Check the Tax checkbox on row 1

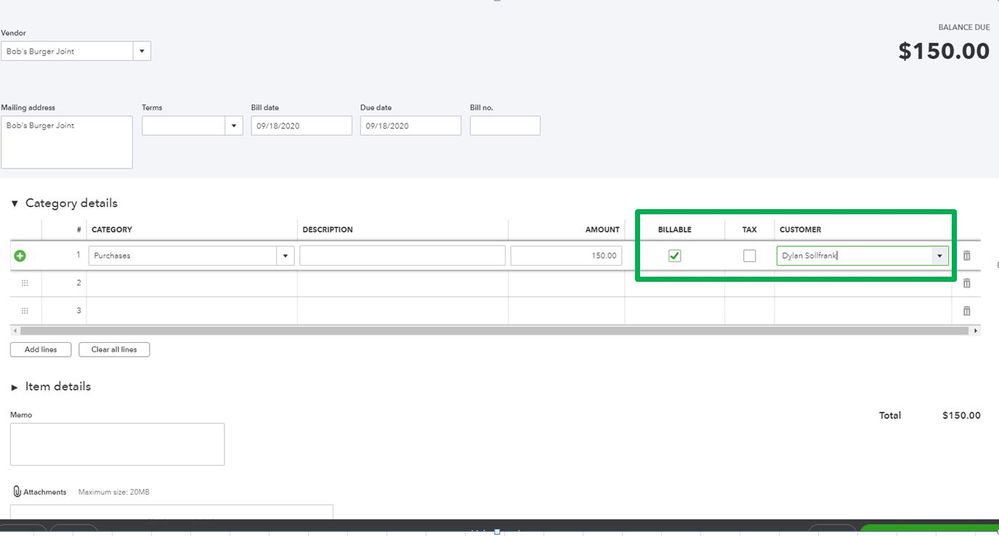click(749, 256)
